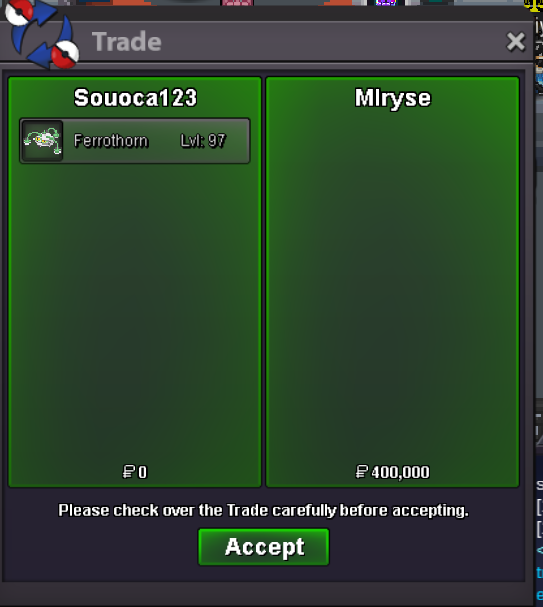
Task: Click the Ferrothorn sprite thumbnail
Action: pyautogui.click(x=42, y=141)
